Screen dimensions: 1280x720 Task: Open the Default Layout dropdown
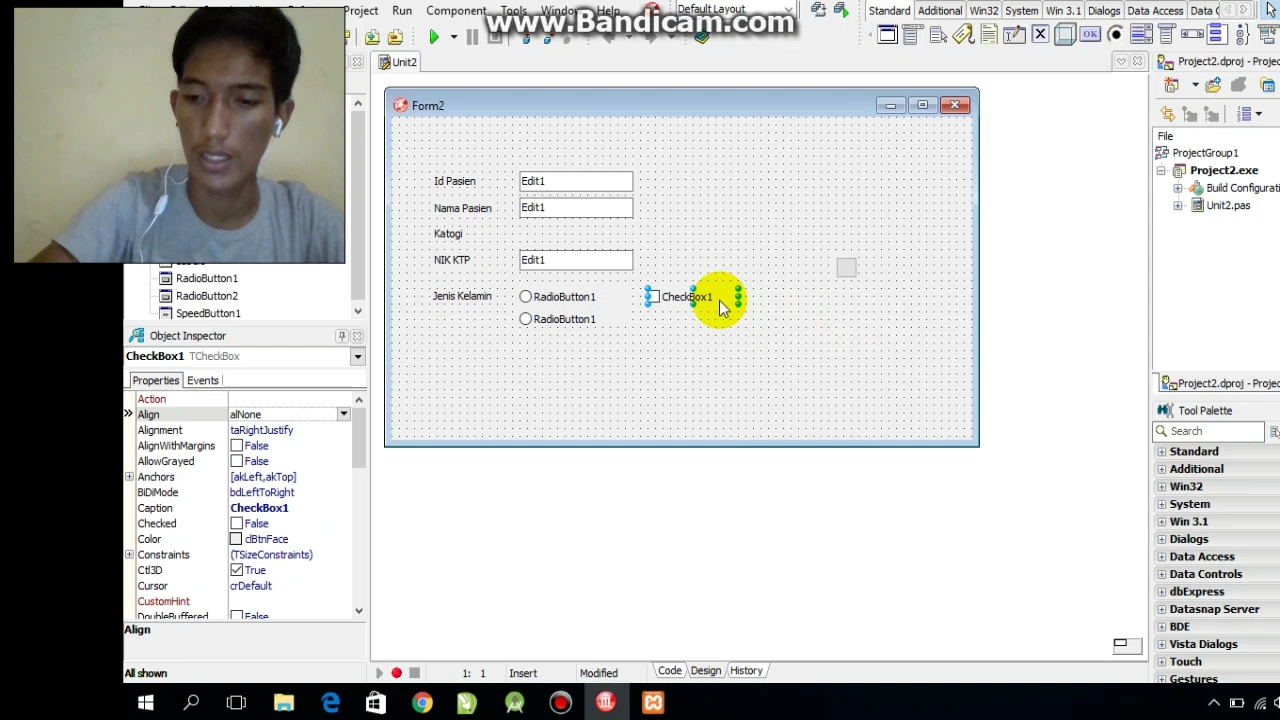click(x=788, y=10)
